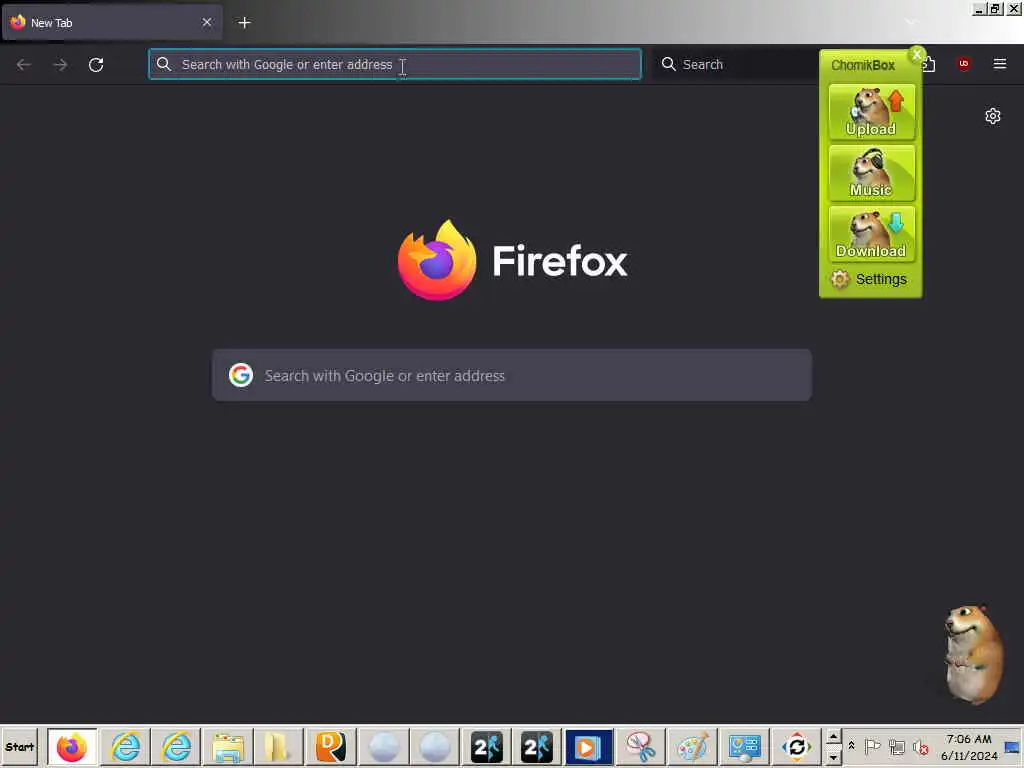Launch the orange D application in taskbar
1024x768 pixels.
coord(330,747)
